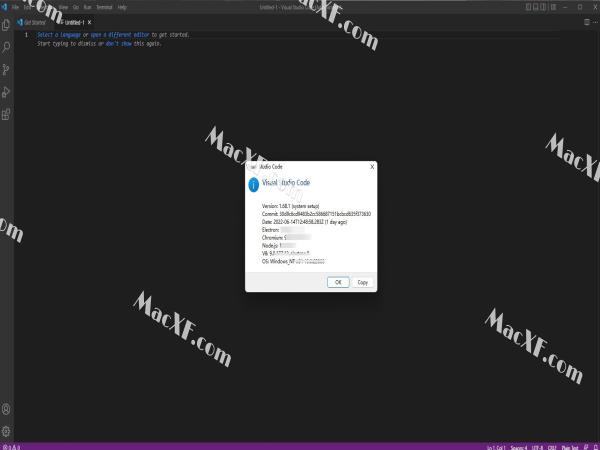This screenshot has width=600, height=450.
Task: Open the File menu
Action: 15,7
